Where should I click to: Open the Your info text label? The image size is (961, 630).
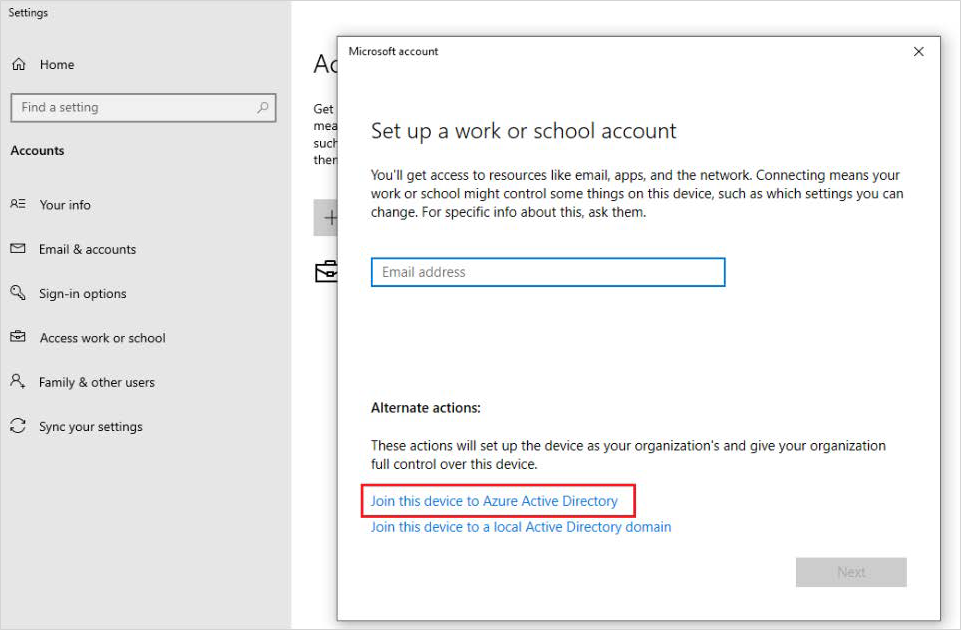(x=65, y=205)
